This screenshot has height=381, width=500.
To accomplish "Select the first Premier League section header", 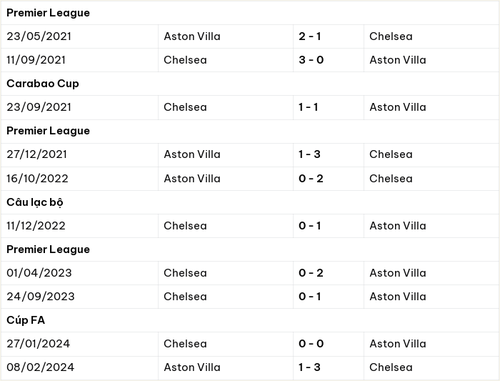I will [x=48, y=13].
